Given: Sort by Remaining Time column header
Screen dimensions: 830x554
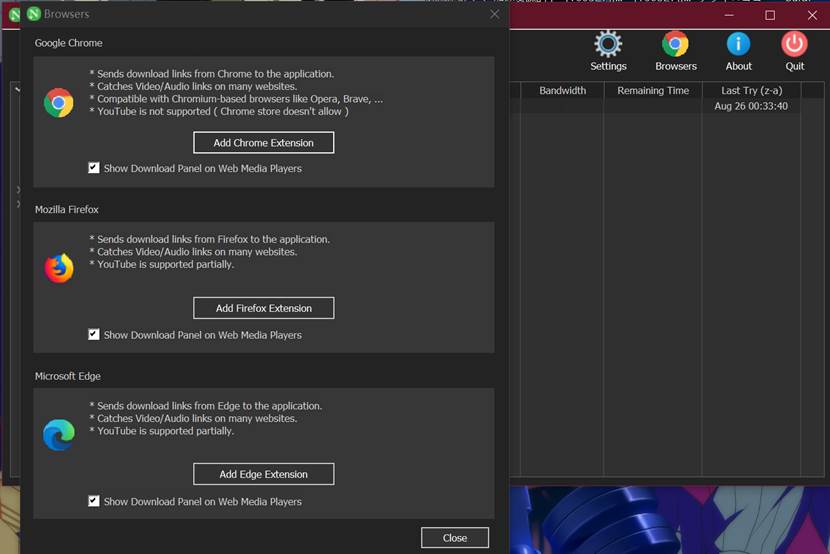Looking at the screenshot, I should tap(653, 90).
